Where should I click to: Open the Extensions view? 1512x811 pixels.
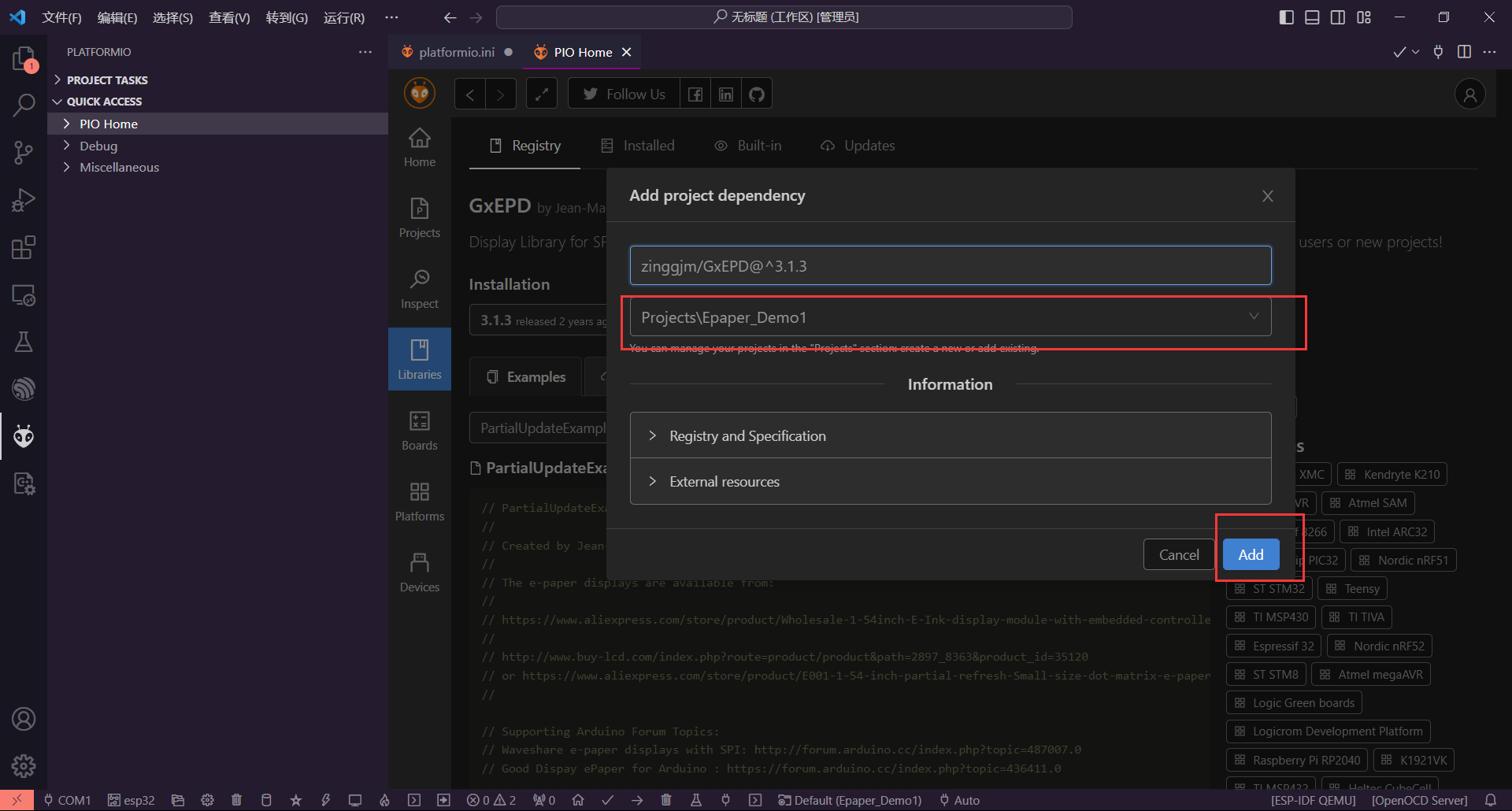coord(24,247)
